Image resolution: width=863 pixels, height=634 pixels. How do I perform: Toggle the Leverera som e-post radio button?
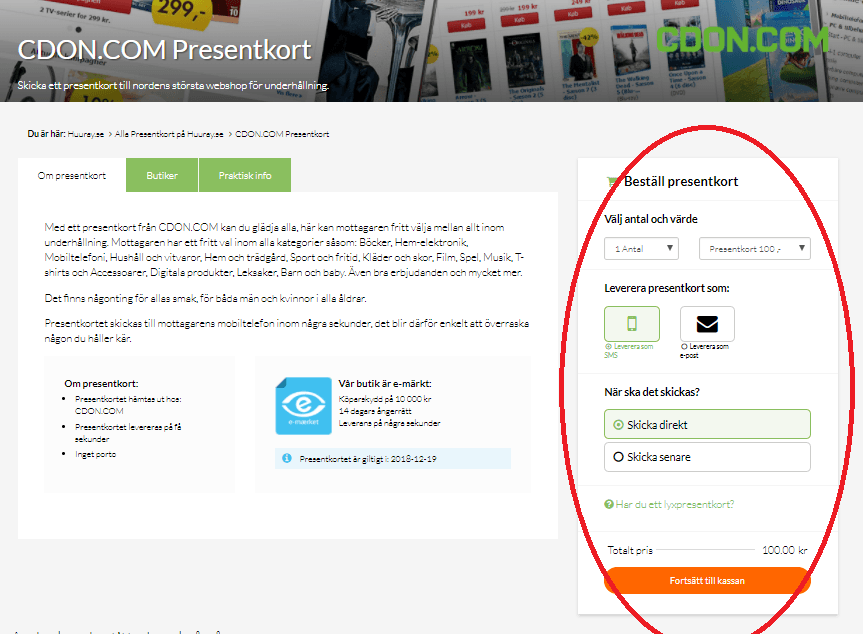coord(684,347)
